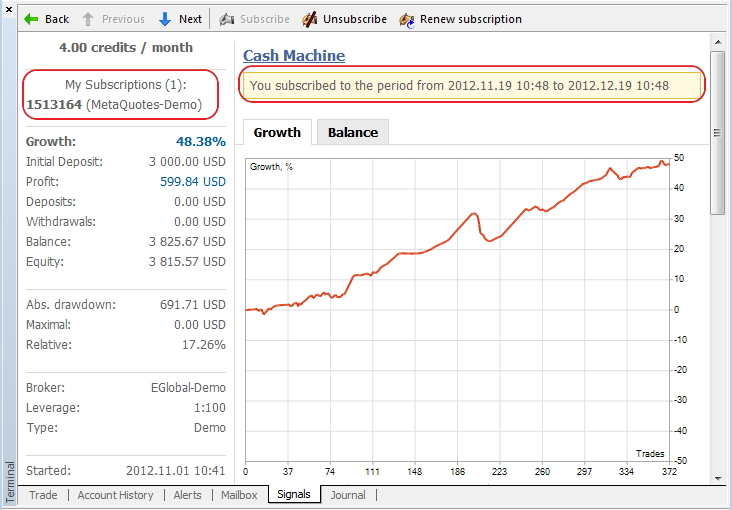Open the Trade tab
Image resolution: width=732 pixels, height=510 pixels.
[43, 495]
